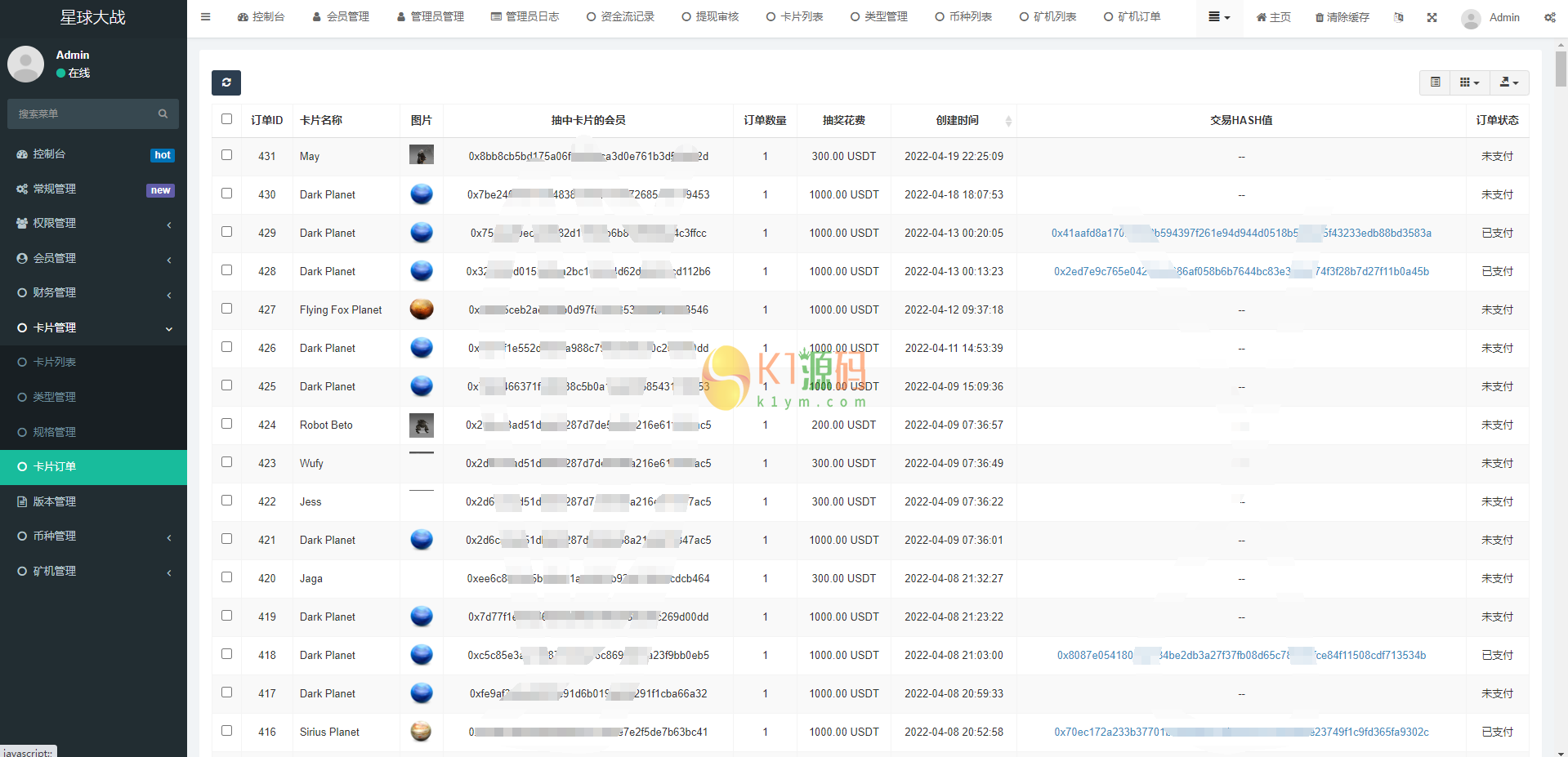
Task: Toggle the table card view icon
Action: click(1435, 82)
